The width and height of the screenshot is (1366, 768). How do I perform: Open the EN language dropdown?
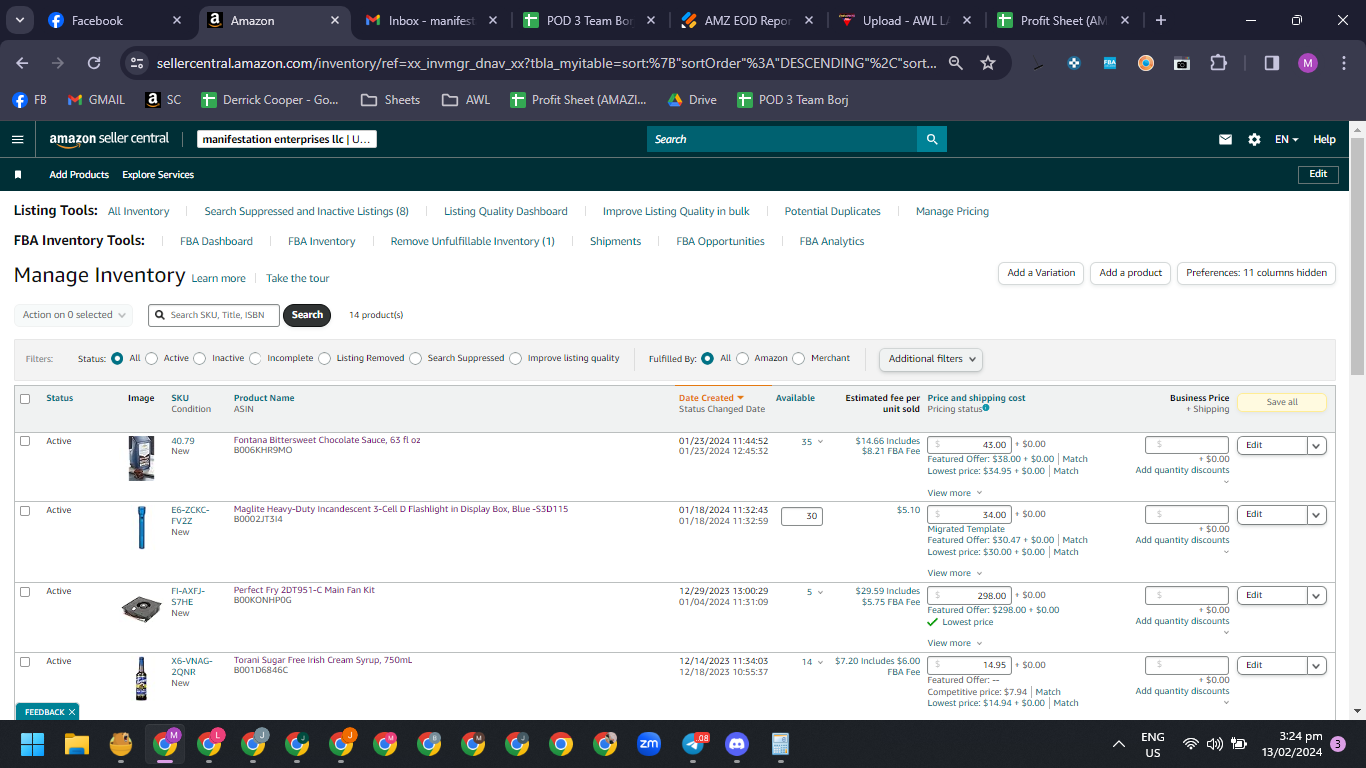(1286, 140)
